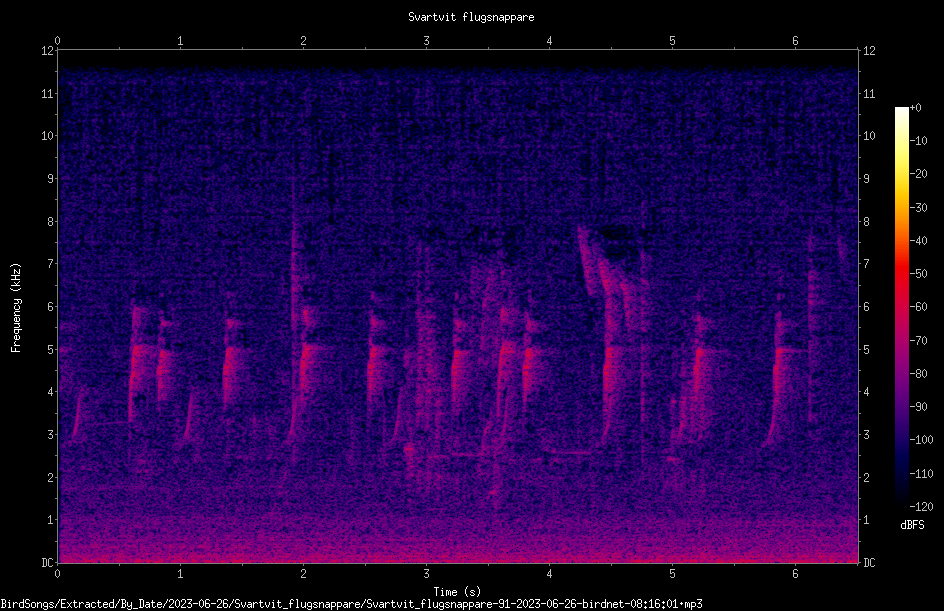Click the '+0' value on the color scale

[916, 108]
